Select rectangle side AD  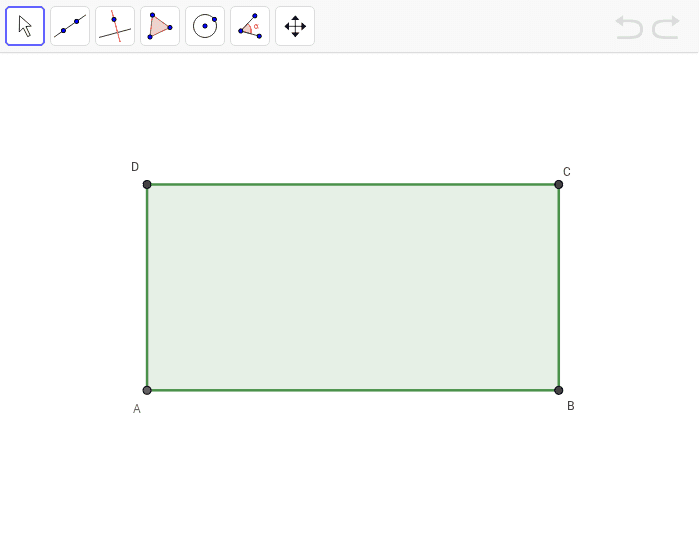tap(147, 288)
